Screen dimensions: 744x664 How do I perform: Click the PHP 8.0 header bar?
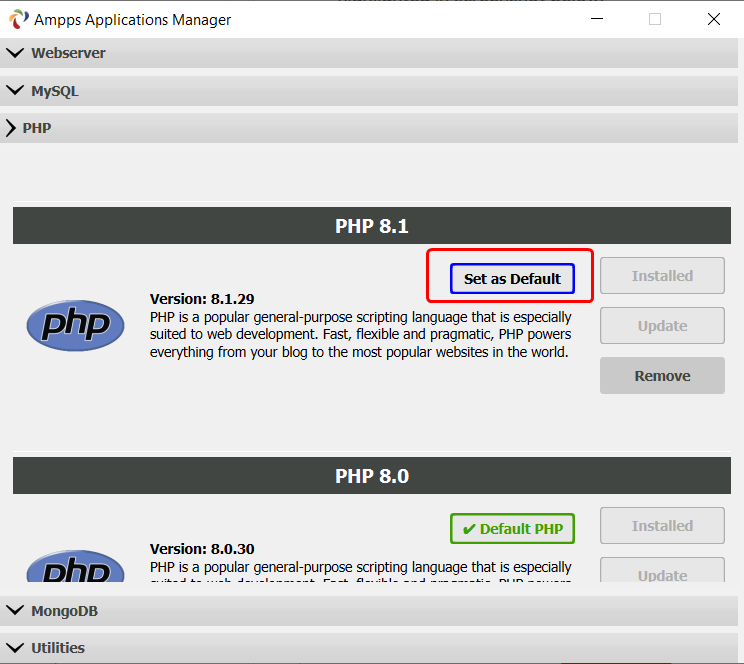click(x=372, y=476)
